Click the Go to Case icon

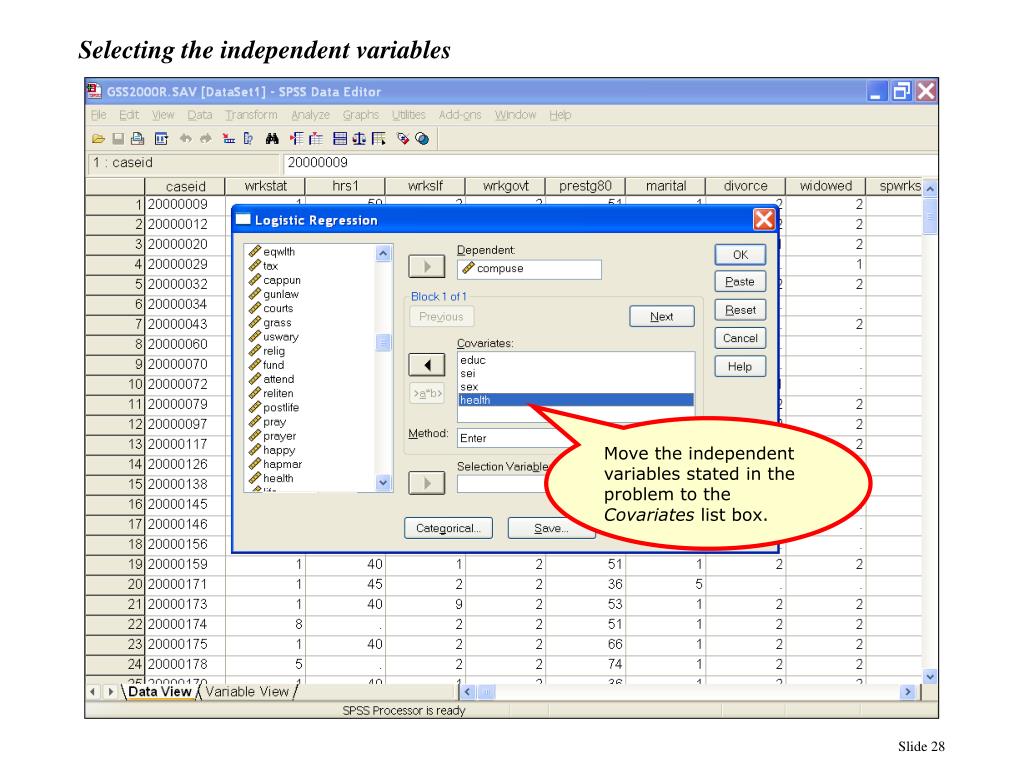[229, 138]
